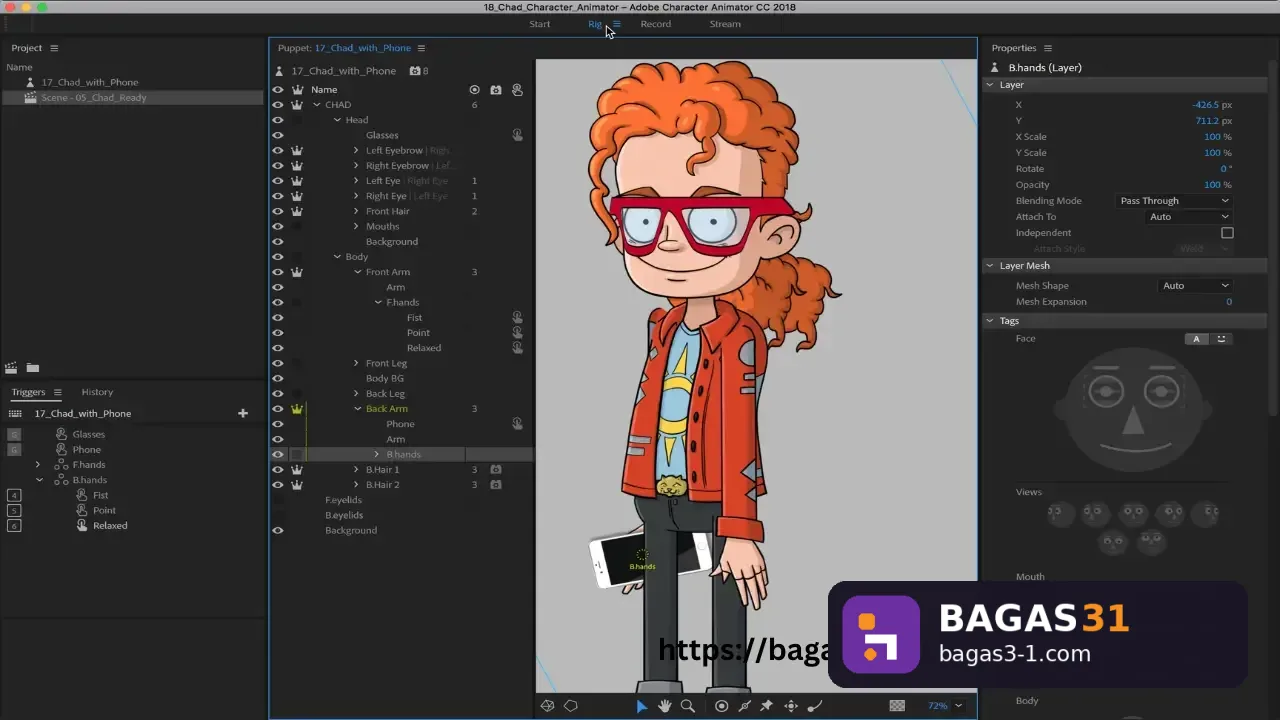Toggle visibility of Mouths layer

coord(278,226)
